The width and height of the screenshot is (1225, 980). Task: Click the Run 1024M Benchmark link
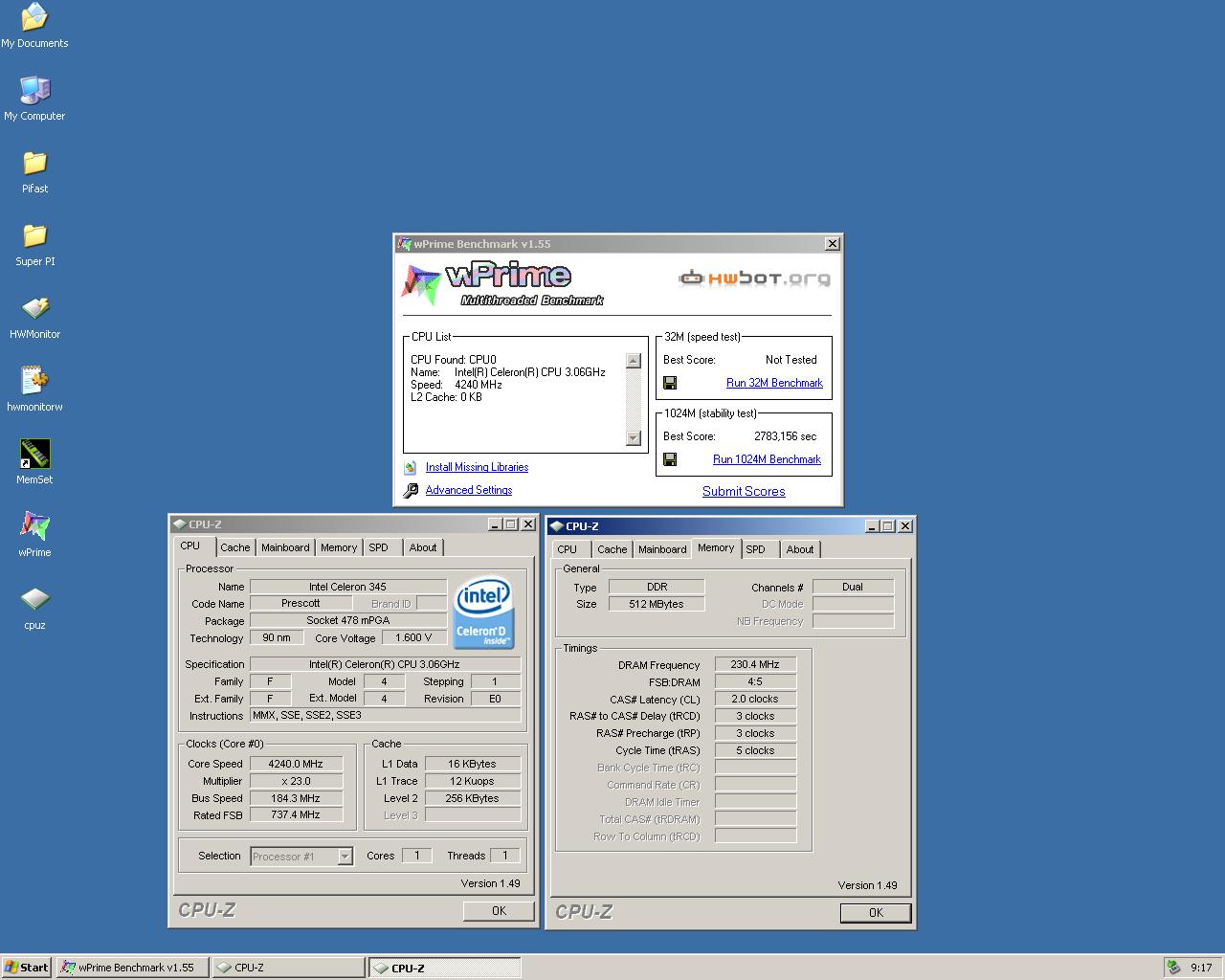767,459
